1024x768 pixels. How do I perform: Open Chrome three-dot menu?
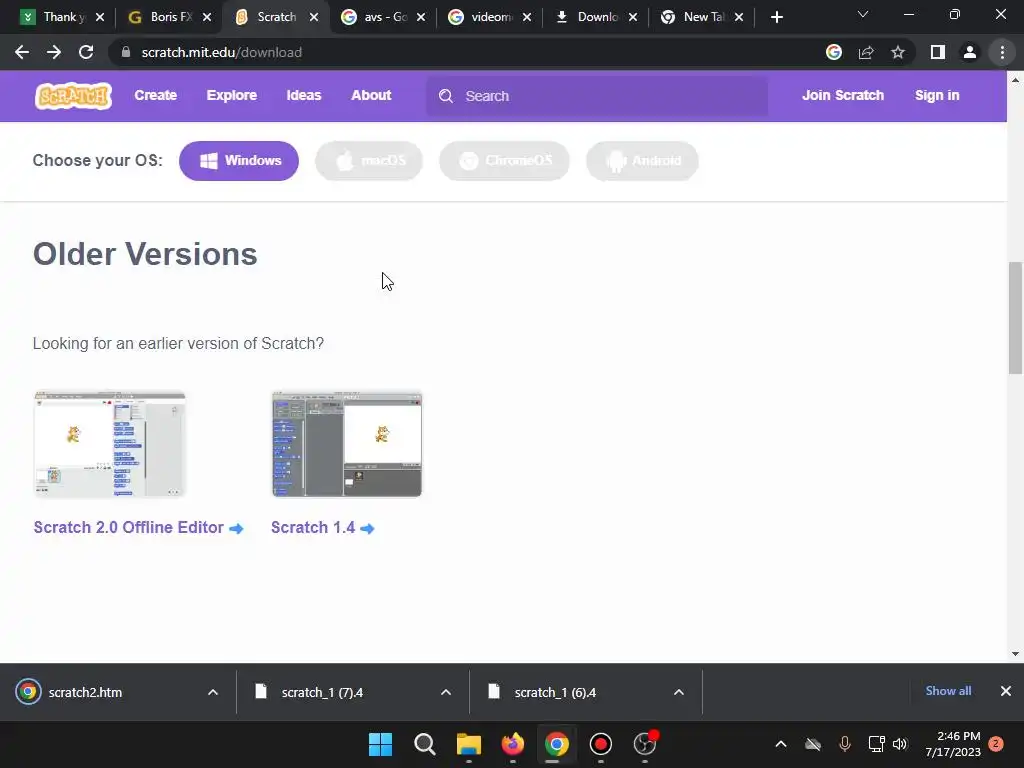point(1002,52)
